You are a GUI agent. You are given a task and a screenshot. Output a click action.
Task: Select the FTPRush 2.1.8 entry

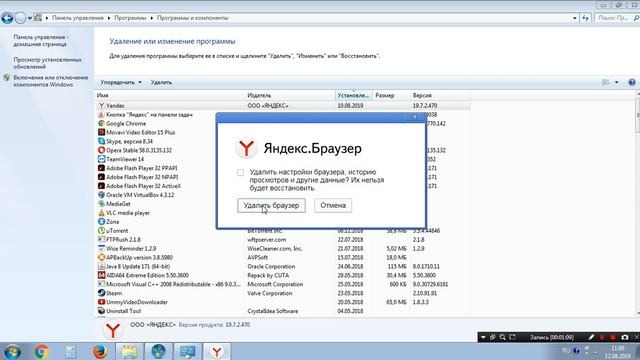point(123,240)
